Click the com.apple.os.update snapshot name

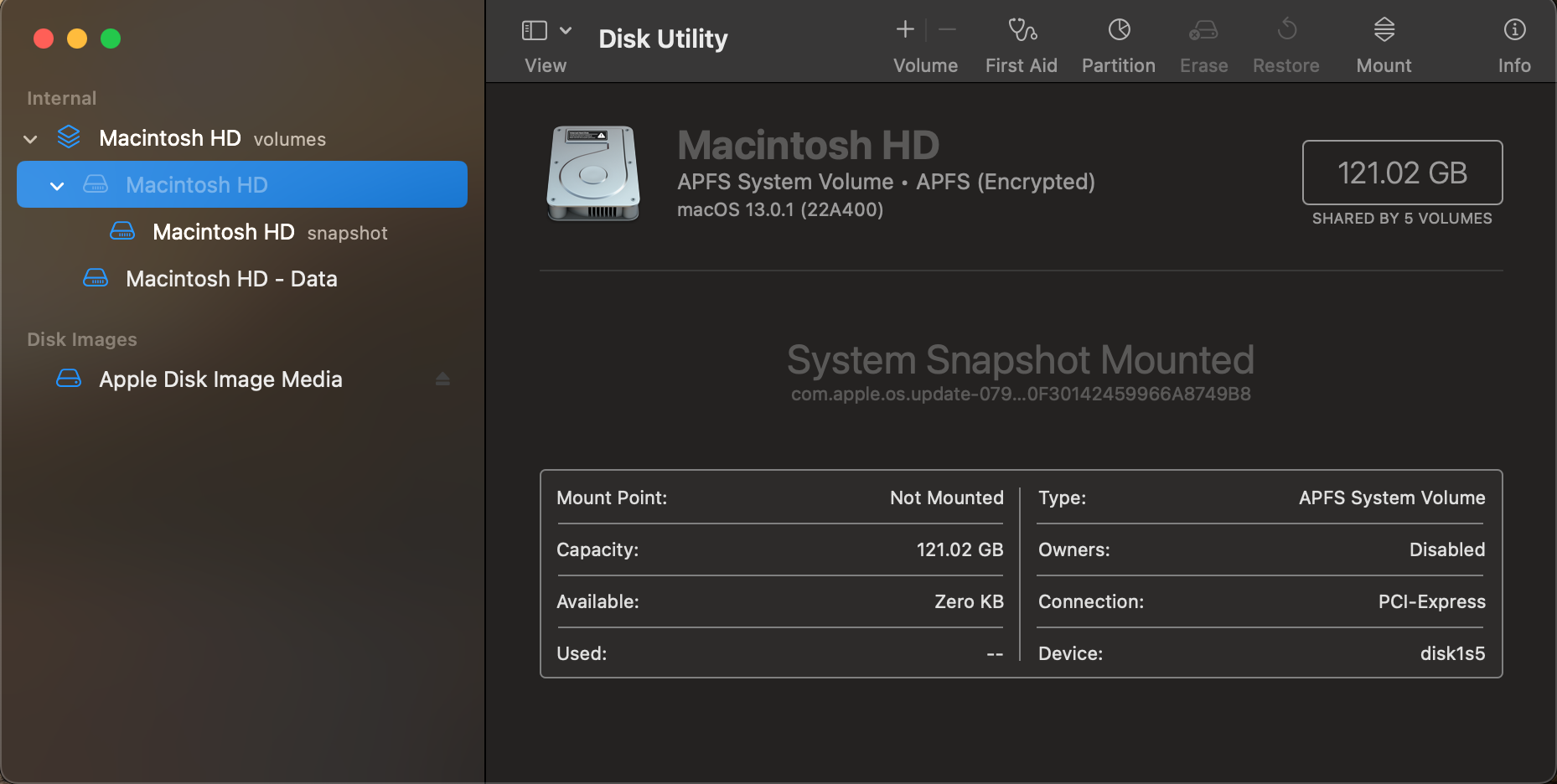[x=1021, y=395]
